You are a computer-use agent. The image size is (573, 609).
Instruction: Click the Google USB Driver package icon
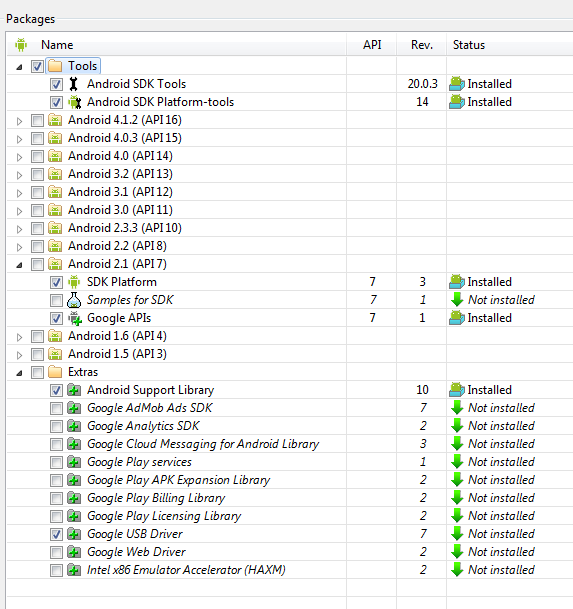[74, 534]
